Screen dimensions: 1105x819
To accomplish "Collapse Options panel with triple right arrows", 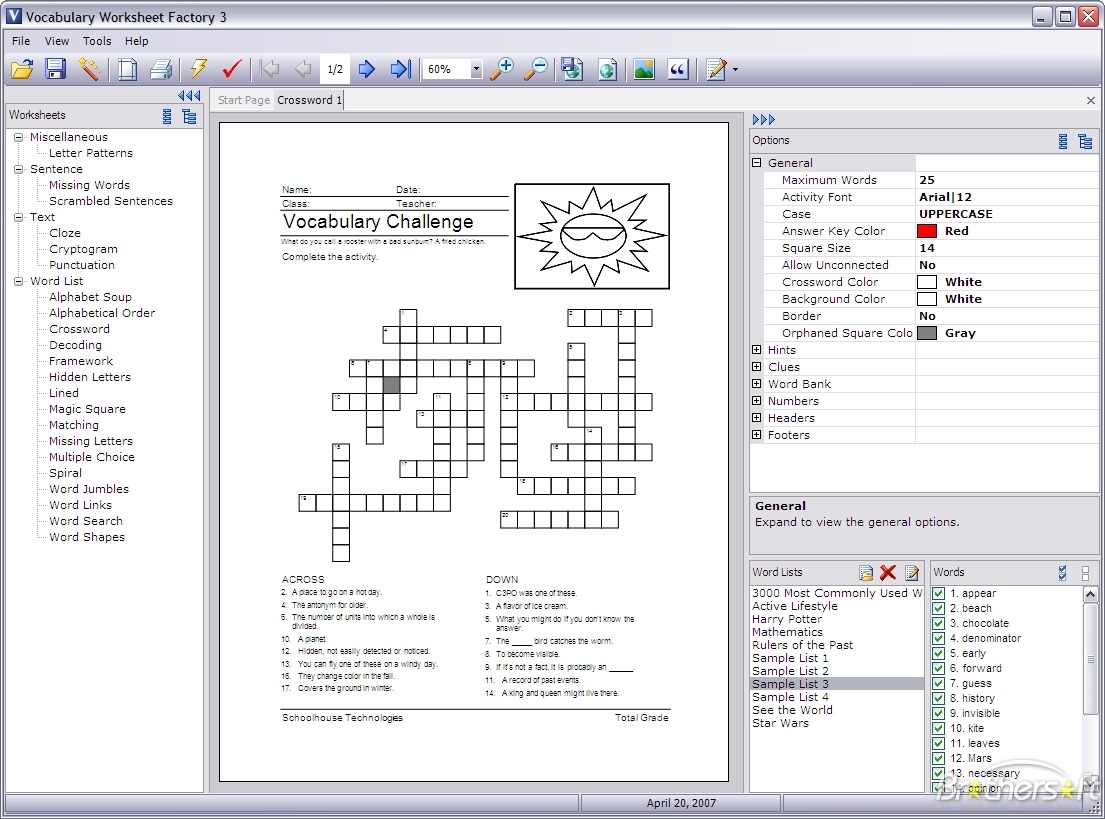I will click(764, 120).
